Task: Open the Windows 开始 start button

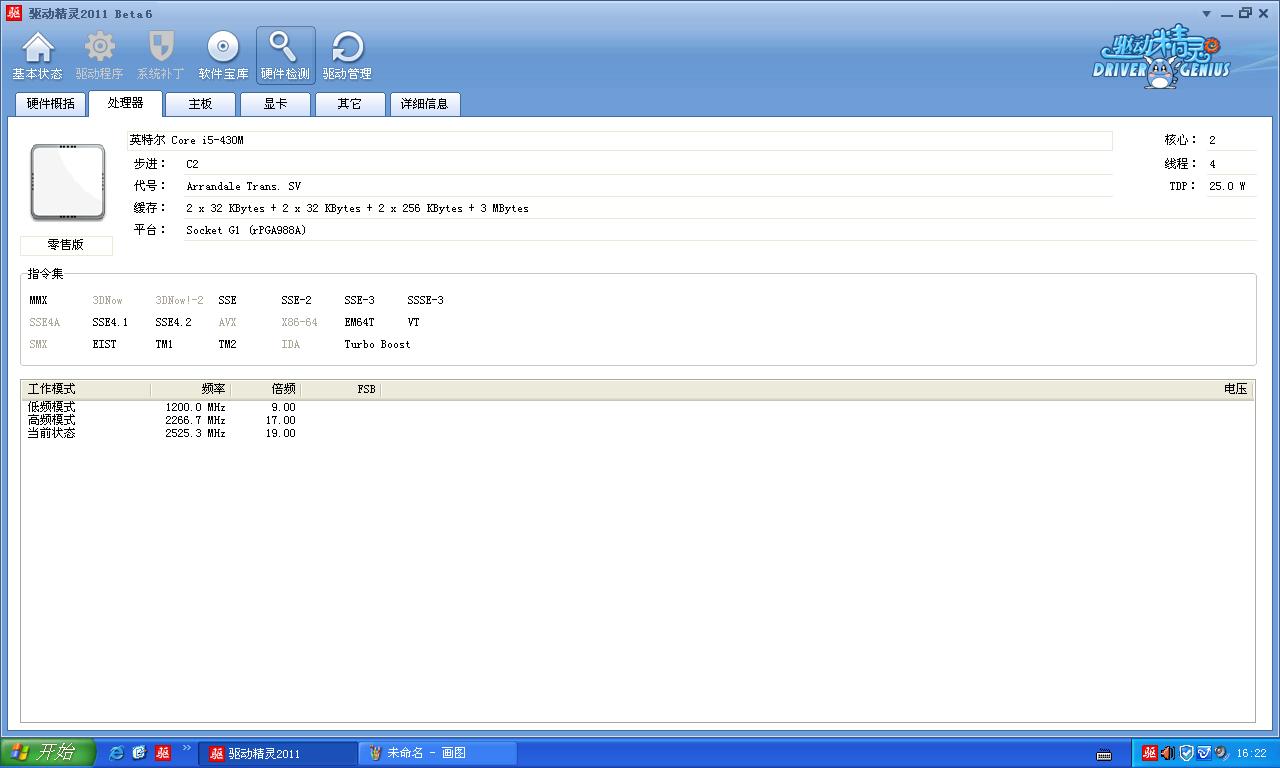Action: (x=47, y=753)
